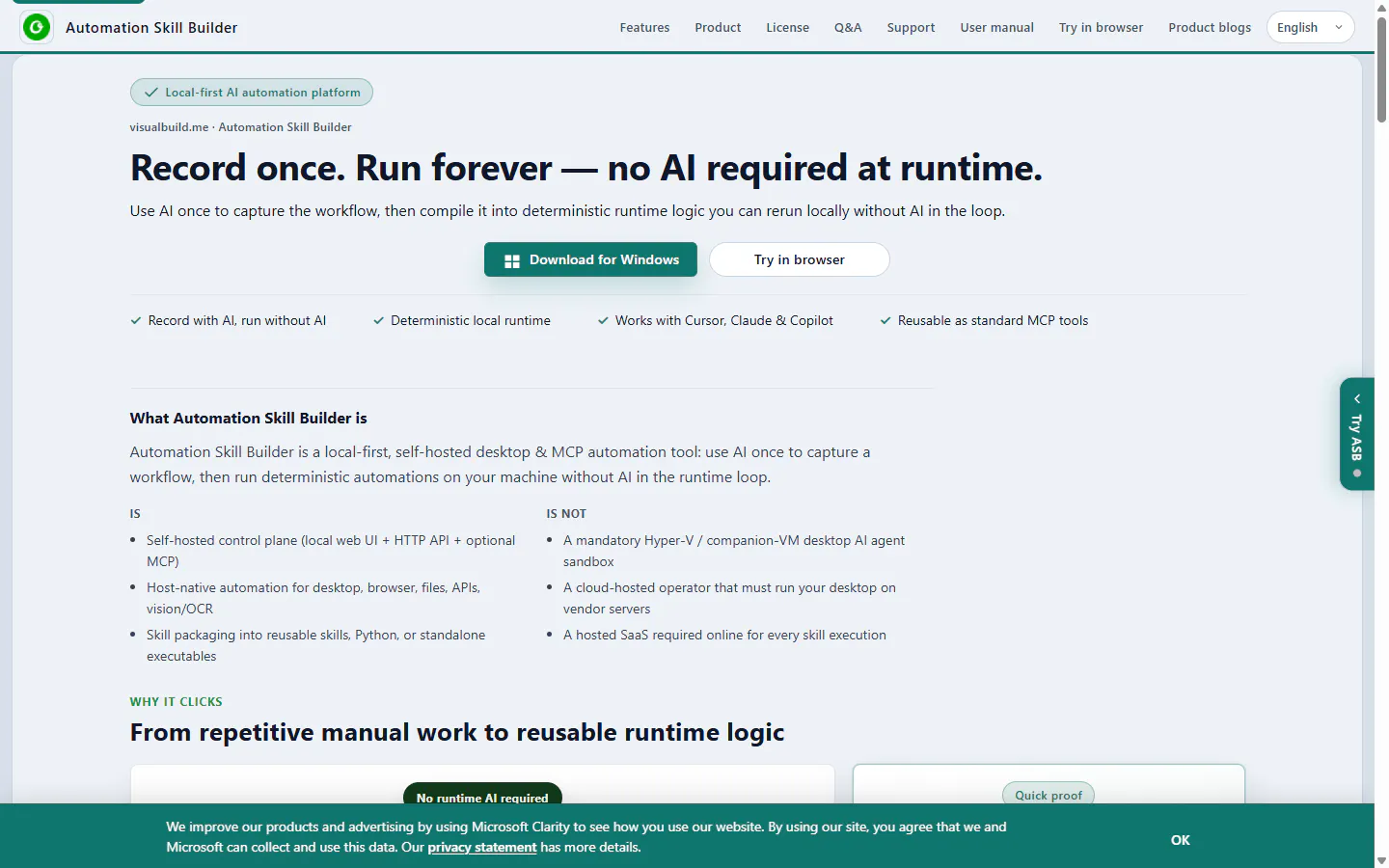Image resolution: width=1389 pixels, height=868 pixels.
Task: Click checkmark beside Reusable as standard MCP tools
Action: [x=885, y=321]
